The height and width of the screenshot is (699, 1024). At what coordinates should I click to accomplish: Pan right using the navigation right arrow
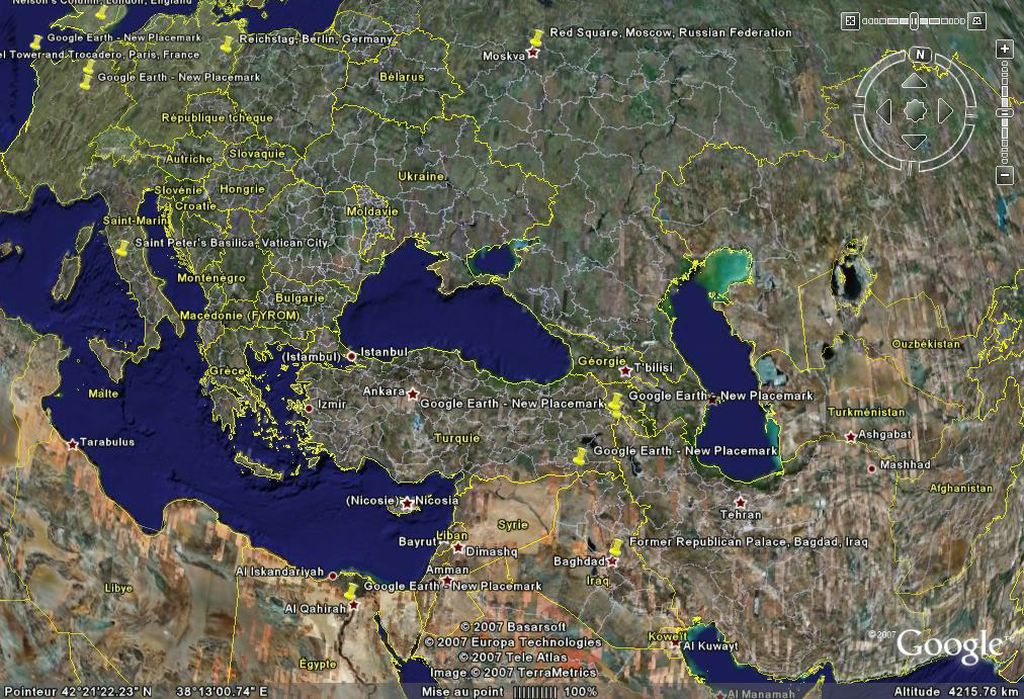point(945,111)
